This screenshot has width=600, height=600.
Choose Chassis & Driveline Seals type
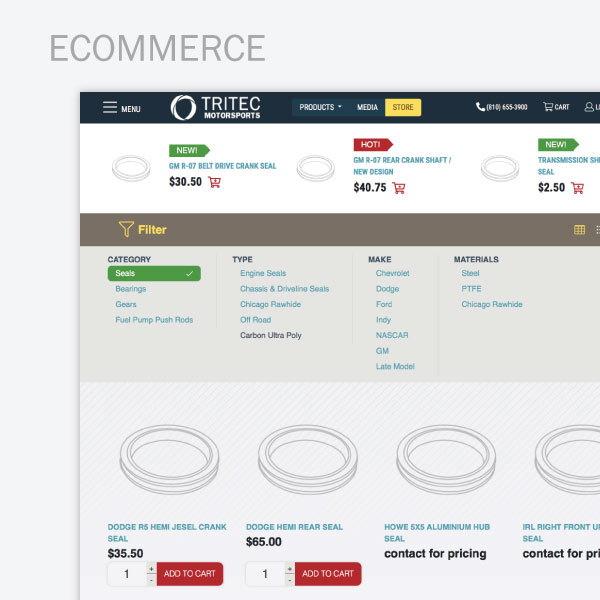(x=284, y=289)
